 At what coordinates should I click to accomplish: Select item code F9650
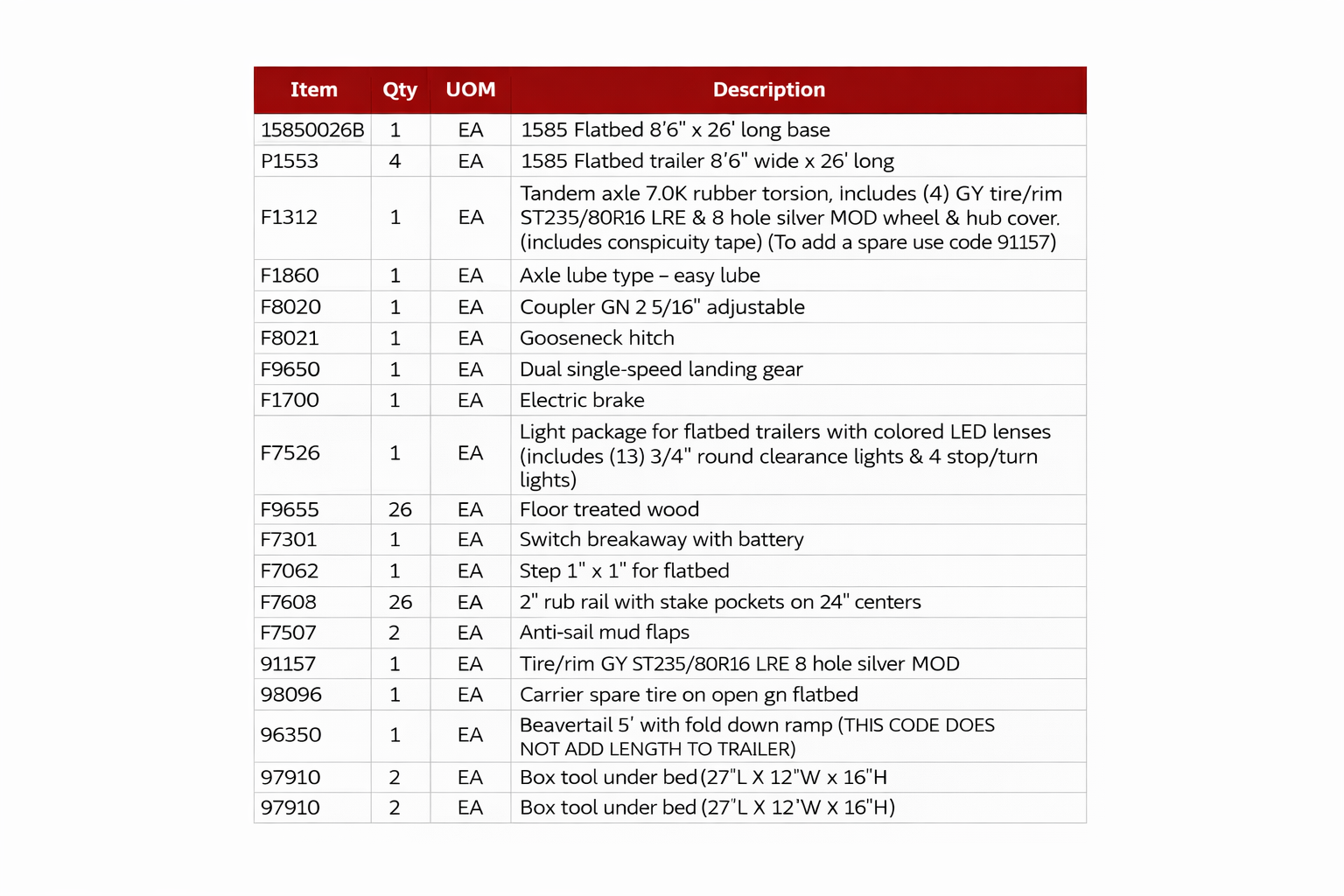point(290,369)
